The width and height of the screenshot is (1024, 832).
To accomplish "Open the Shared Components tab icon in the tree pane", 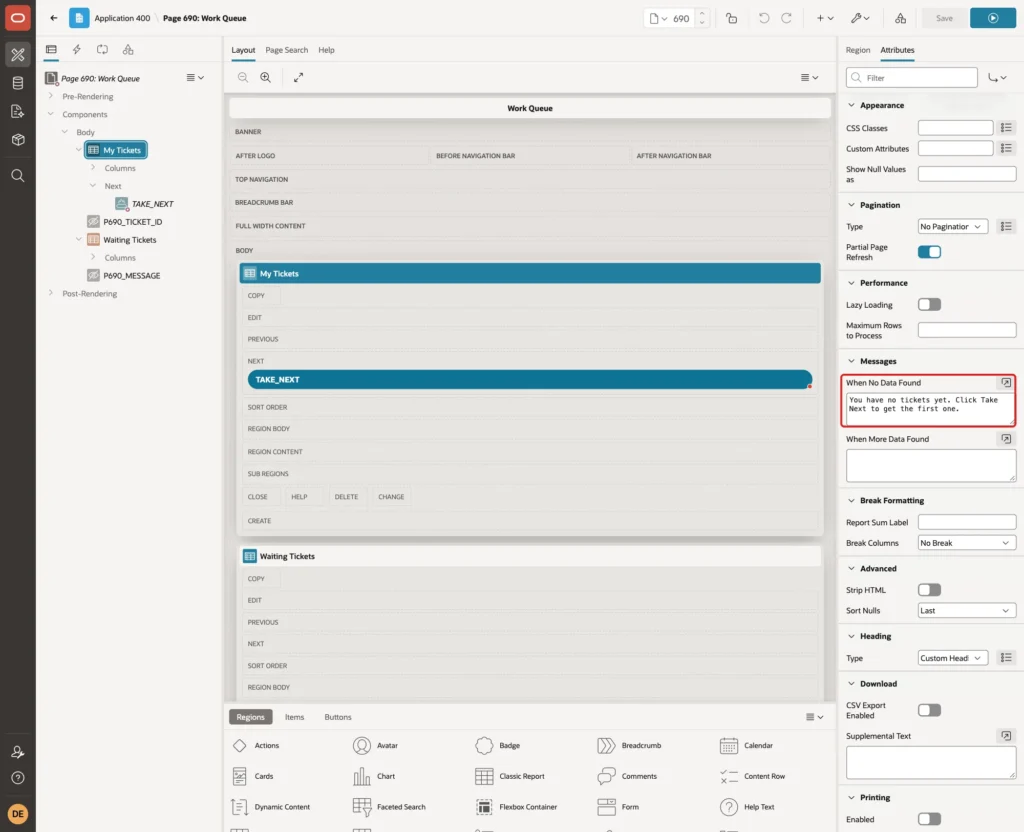I will [x=128, y=50].
